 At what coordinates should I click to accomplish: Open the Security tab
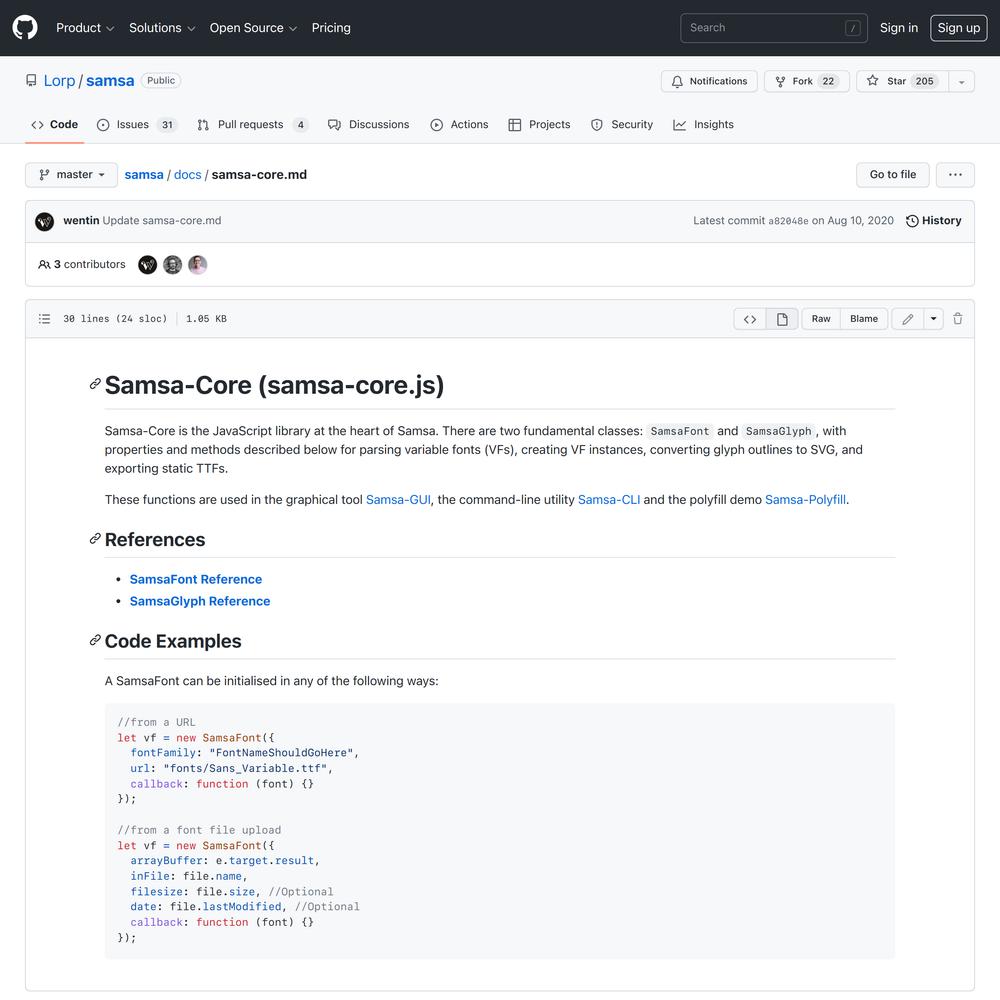622,125
